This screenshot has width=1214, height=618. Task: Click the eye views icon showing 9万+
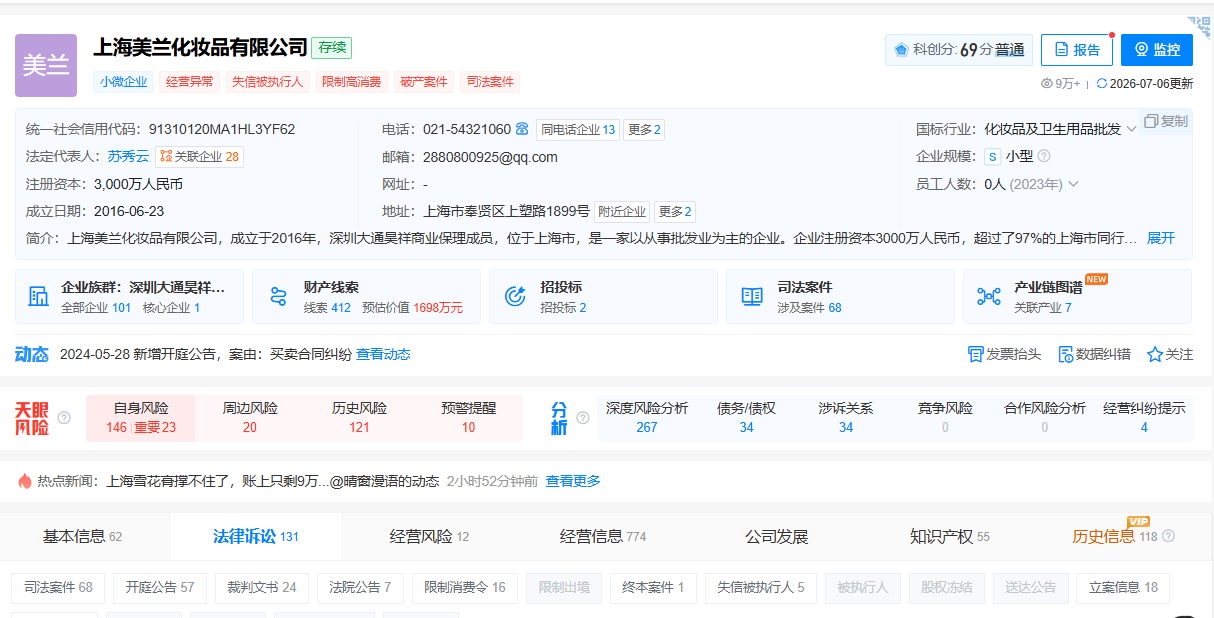(x=1047, y=84)
